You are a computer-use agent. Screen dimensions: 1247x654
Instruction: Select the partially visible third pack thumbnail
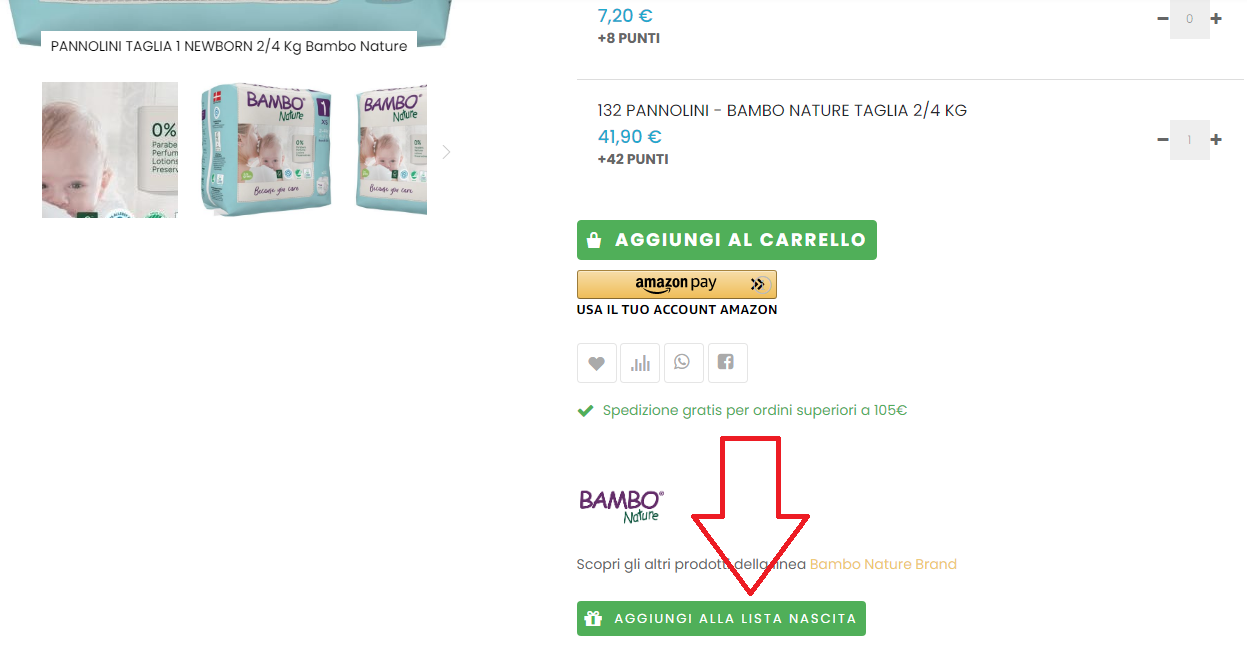pyautogui.click(x=391, y=150)
